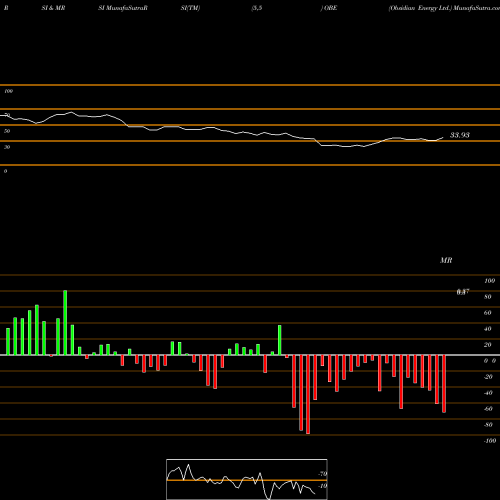
Task: Select the mini line chart thumbnail at bottom
Action: tap(247, 479)
